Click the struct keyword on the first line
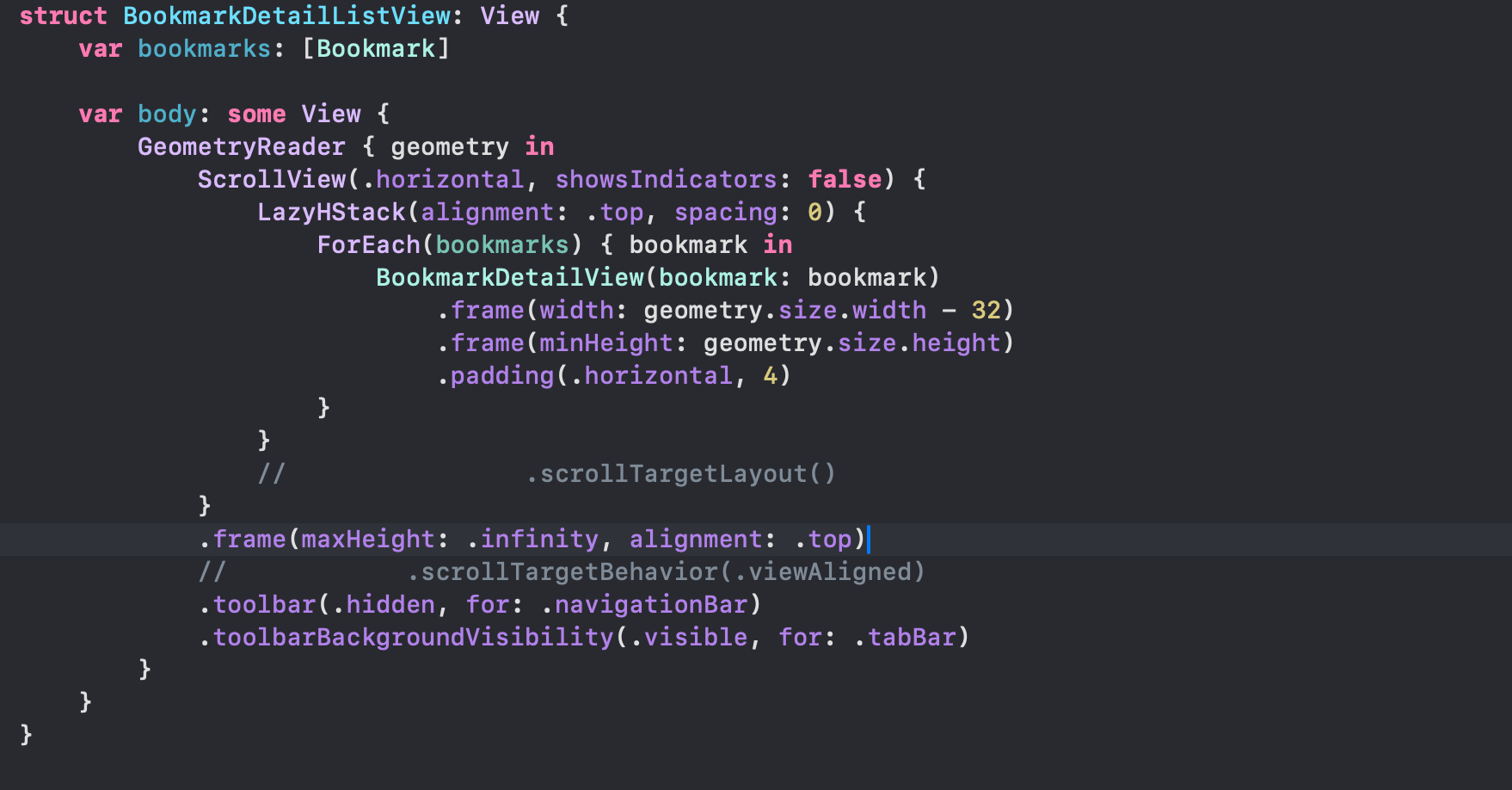 click(x=63, y=16)
